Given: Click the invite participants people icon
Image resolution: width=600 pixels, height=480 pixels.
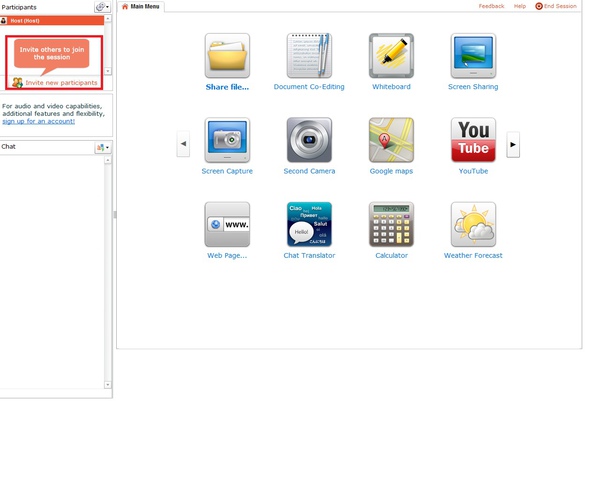Looking at the screenshot, I should (x=17, y=82).
